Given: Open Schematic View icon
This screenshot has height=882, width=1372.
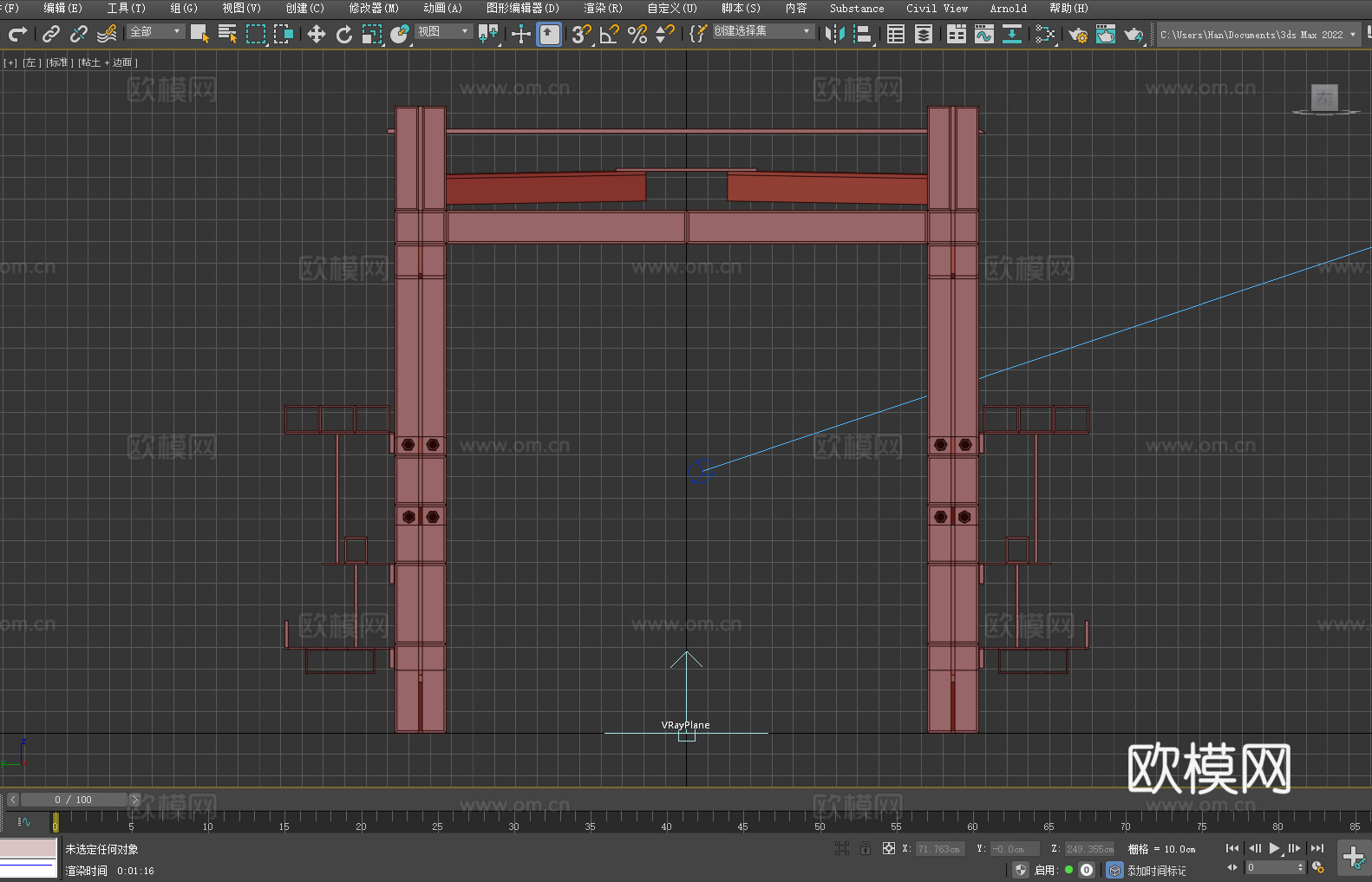Looking at the screenshot, I should coord(1012,34).
